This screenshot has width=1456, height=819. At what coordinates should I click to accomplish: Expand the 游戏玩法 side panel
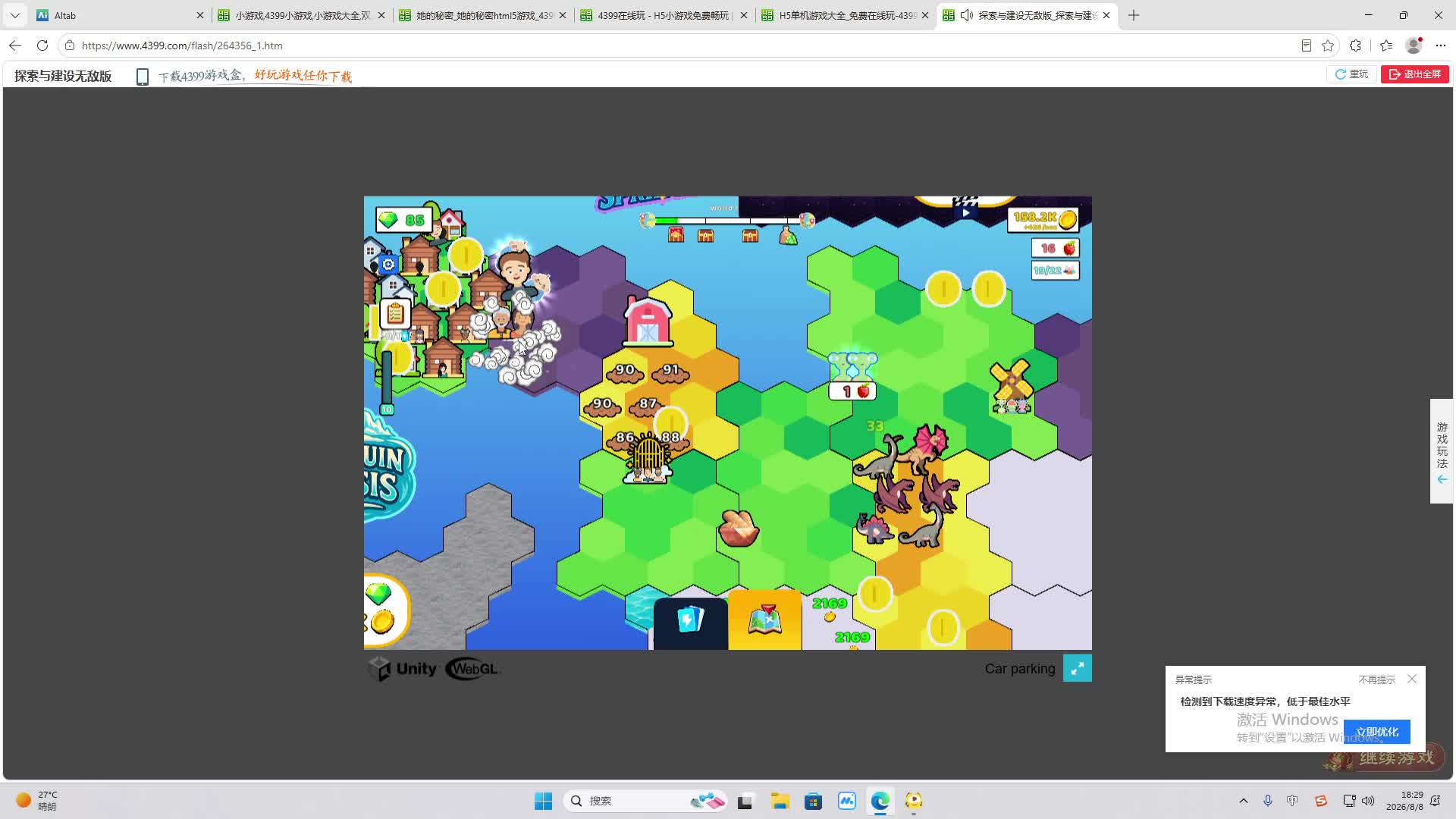pos(1442,451)
